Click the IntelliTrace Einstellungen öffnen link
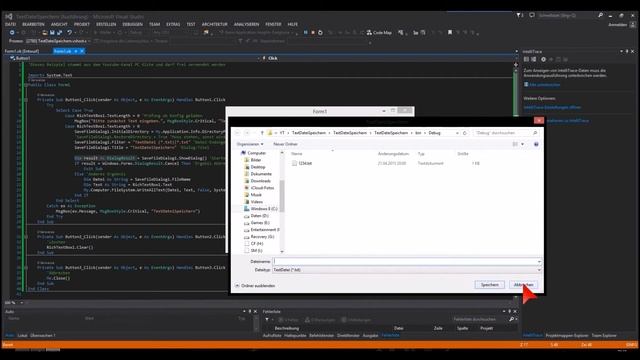This screenshot has width=640, height=360. [x=552, y=107]
